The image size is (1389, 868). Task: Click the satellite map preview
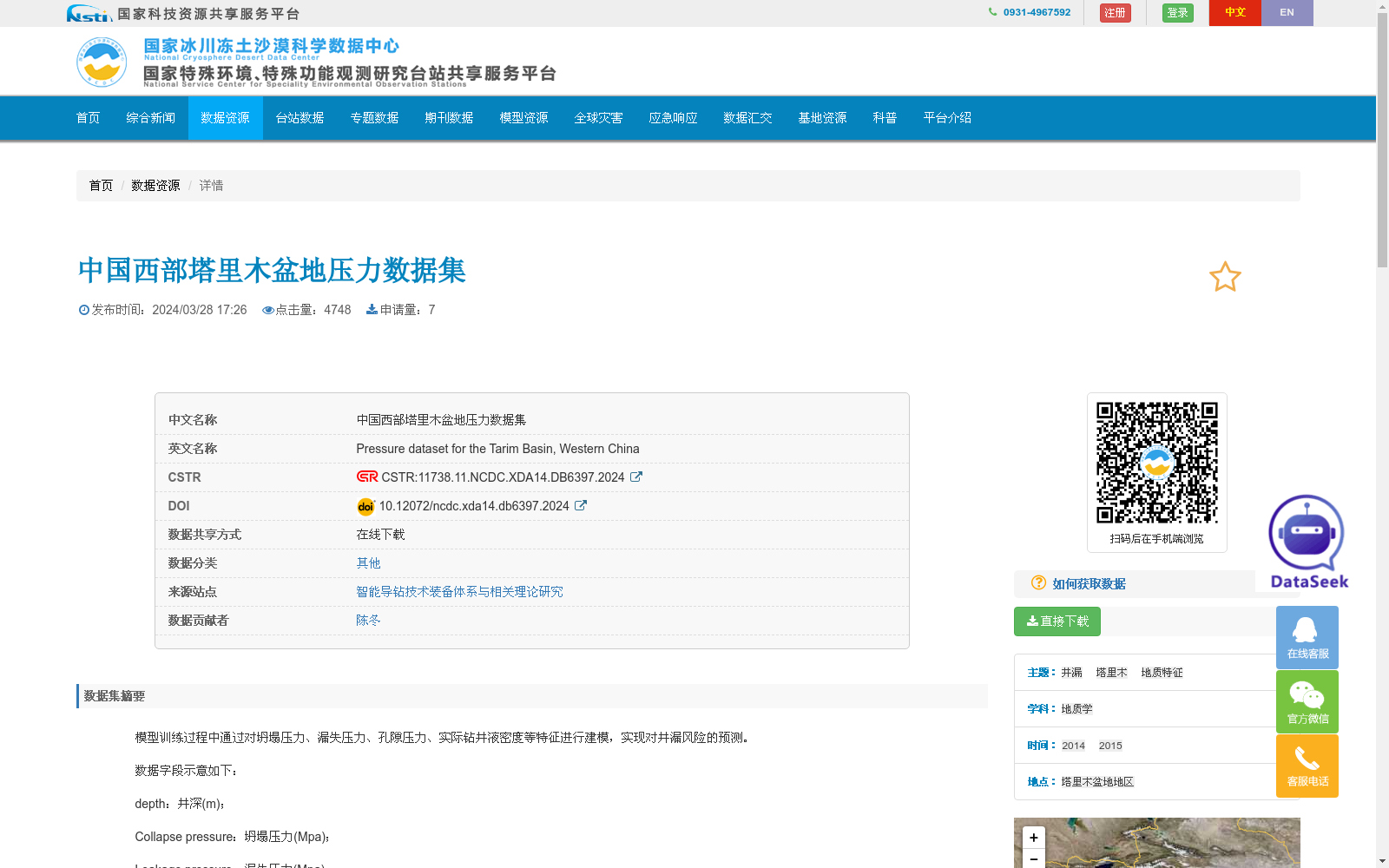pos(1156,843)
